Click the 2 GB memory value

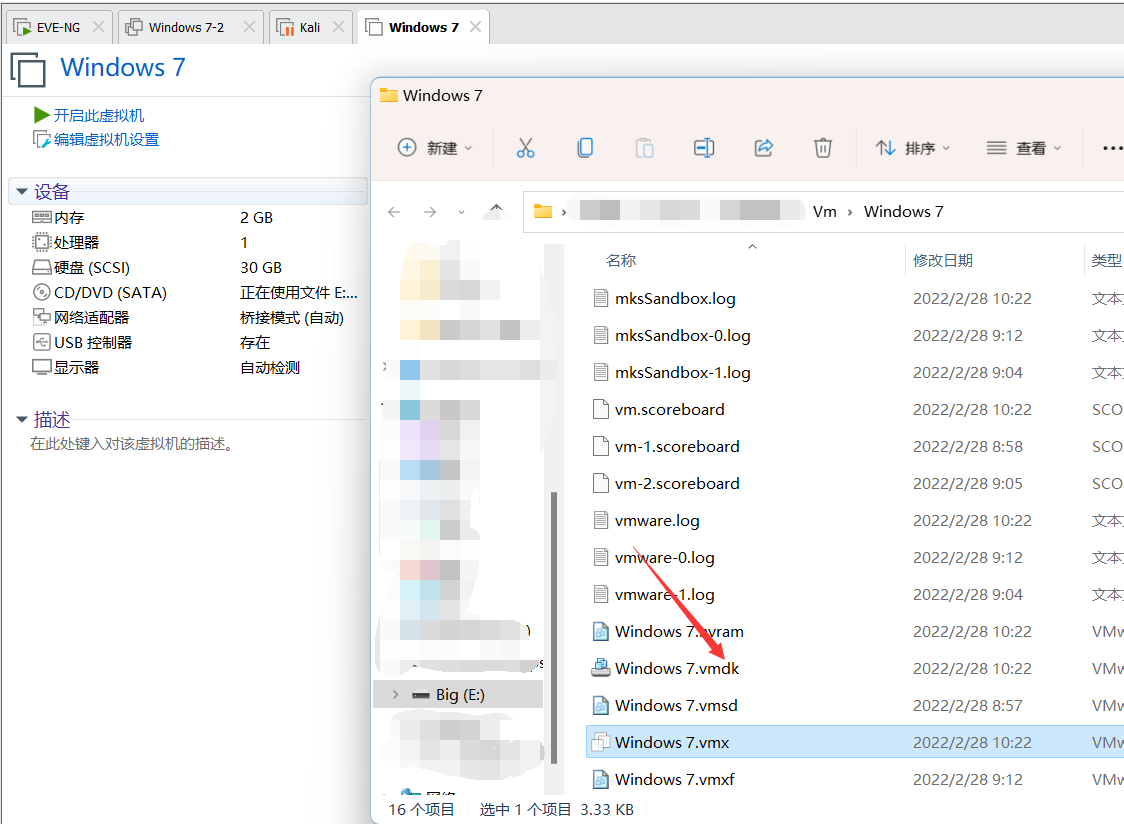click(257, 217)
